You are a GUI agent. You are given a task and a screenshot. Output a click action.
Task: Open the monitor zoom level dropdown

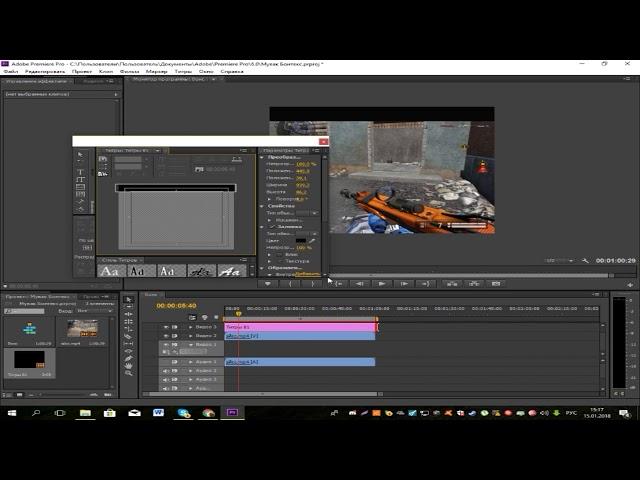pyautogui.click(x=559, y=260)
